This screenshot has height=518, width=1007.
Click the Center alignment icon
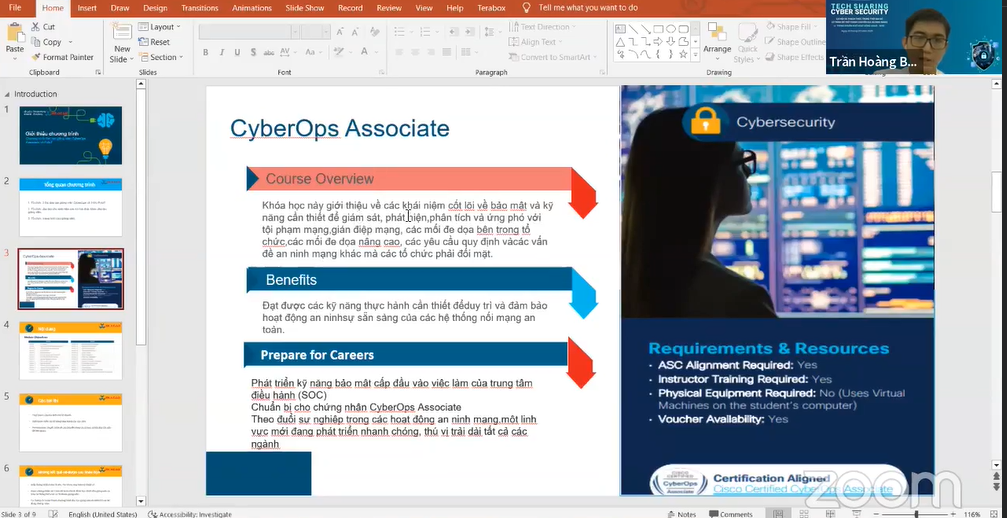click(415, 52)
